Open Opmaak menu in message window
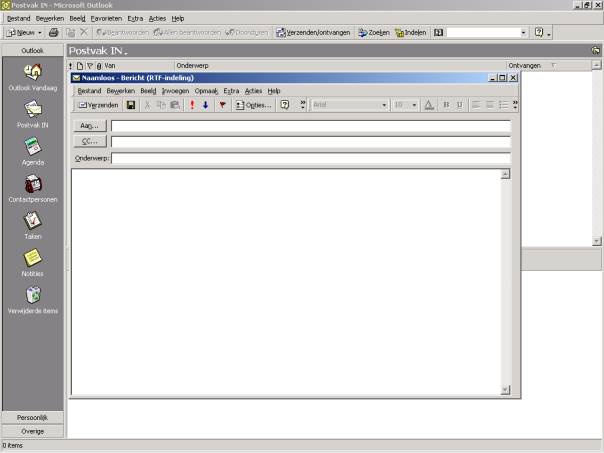Screen dimensions: 604x453 (206, 91)
